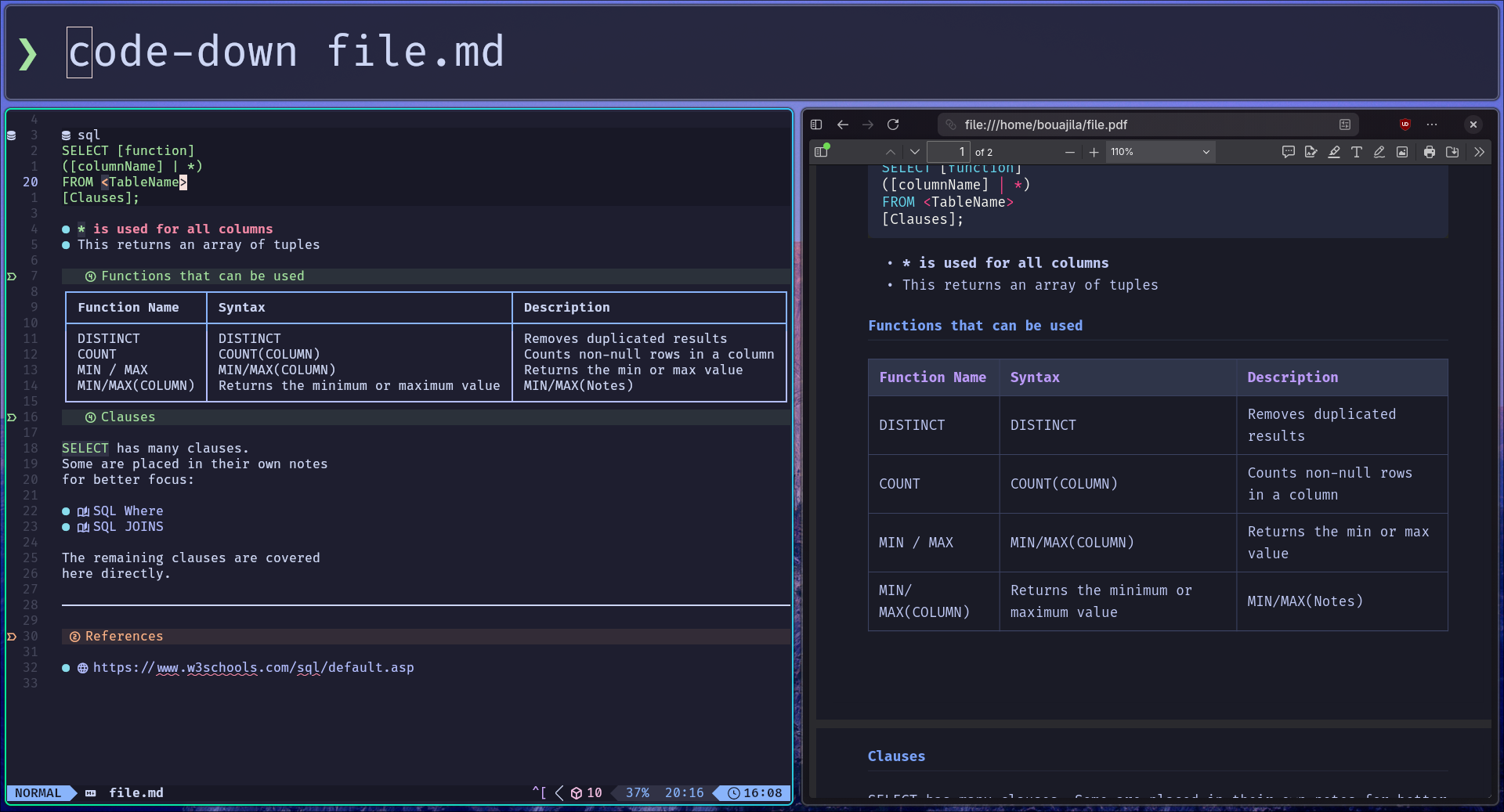Select the PDF add text tool
Image resolution: width=1504 pixels, height=812 pixels.
click(1357, 152)
